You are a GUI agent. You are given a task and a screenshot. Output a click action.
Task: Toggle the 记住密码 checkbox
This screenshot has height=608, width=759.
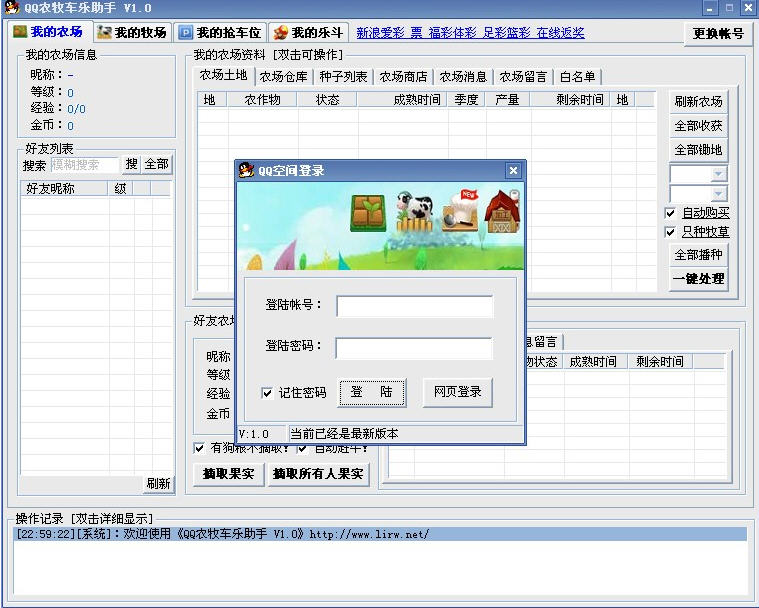pyautogui.click(x=267, y=393)
